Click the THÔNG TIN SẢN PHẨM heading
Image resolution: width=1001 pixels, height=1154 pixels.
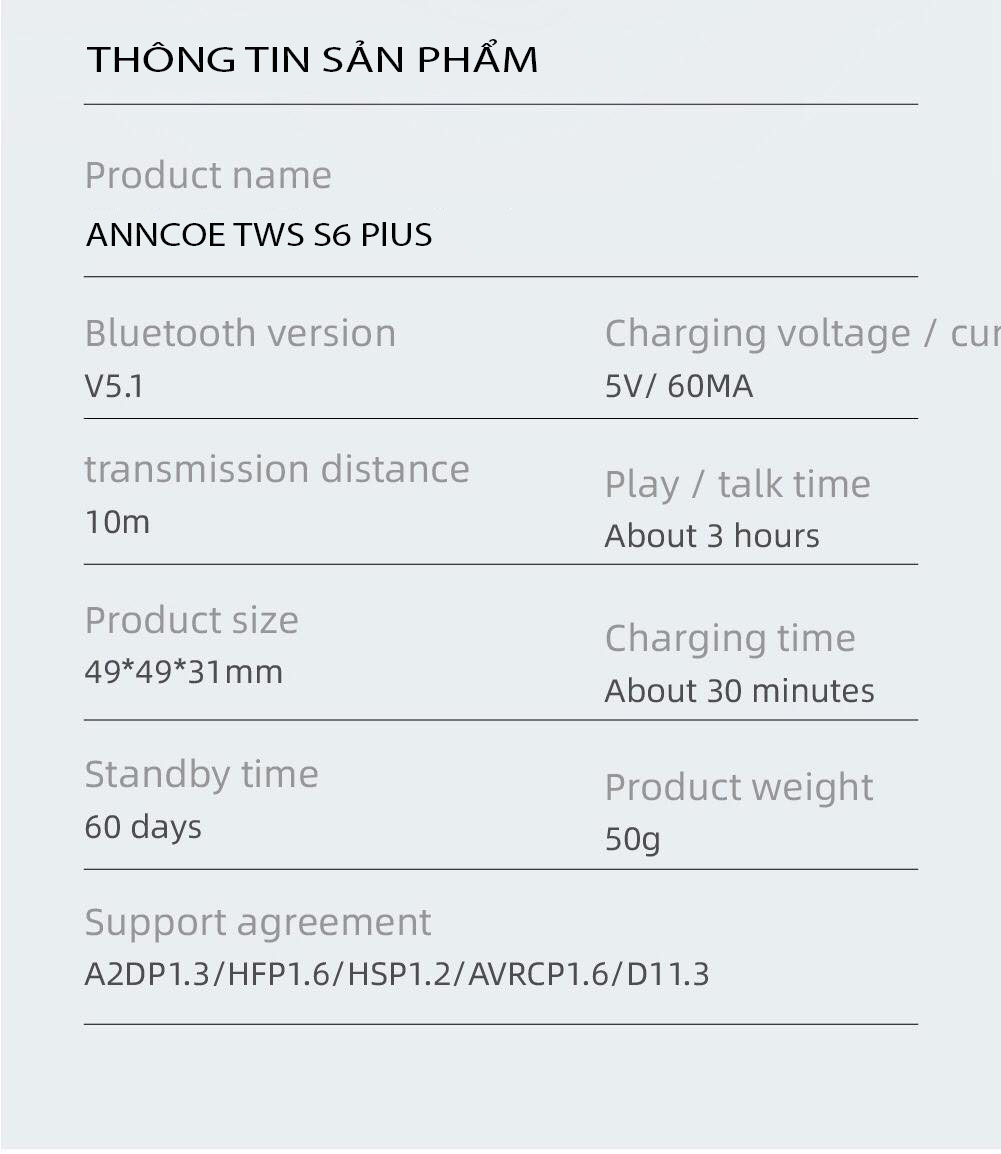pyautogui.click(x=312, y=57)
